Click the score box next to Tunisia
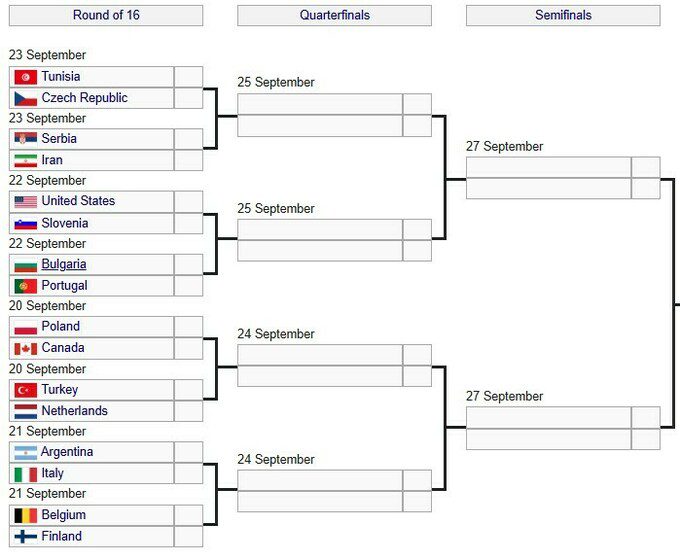 [x=188, y=77]
